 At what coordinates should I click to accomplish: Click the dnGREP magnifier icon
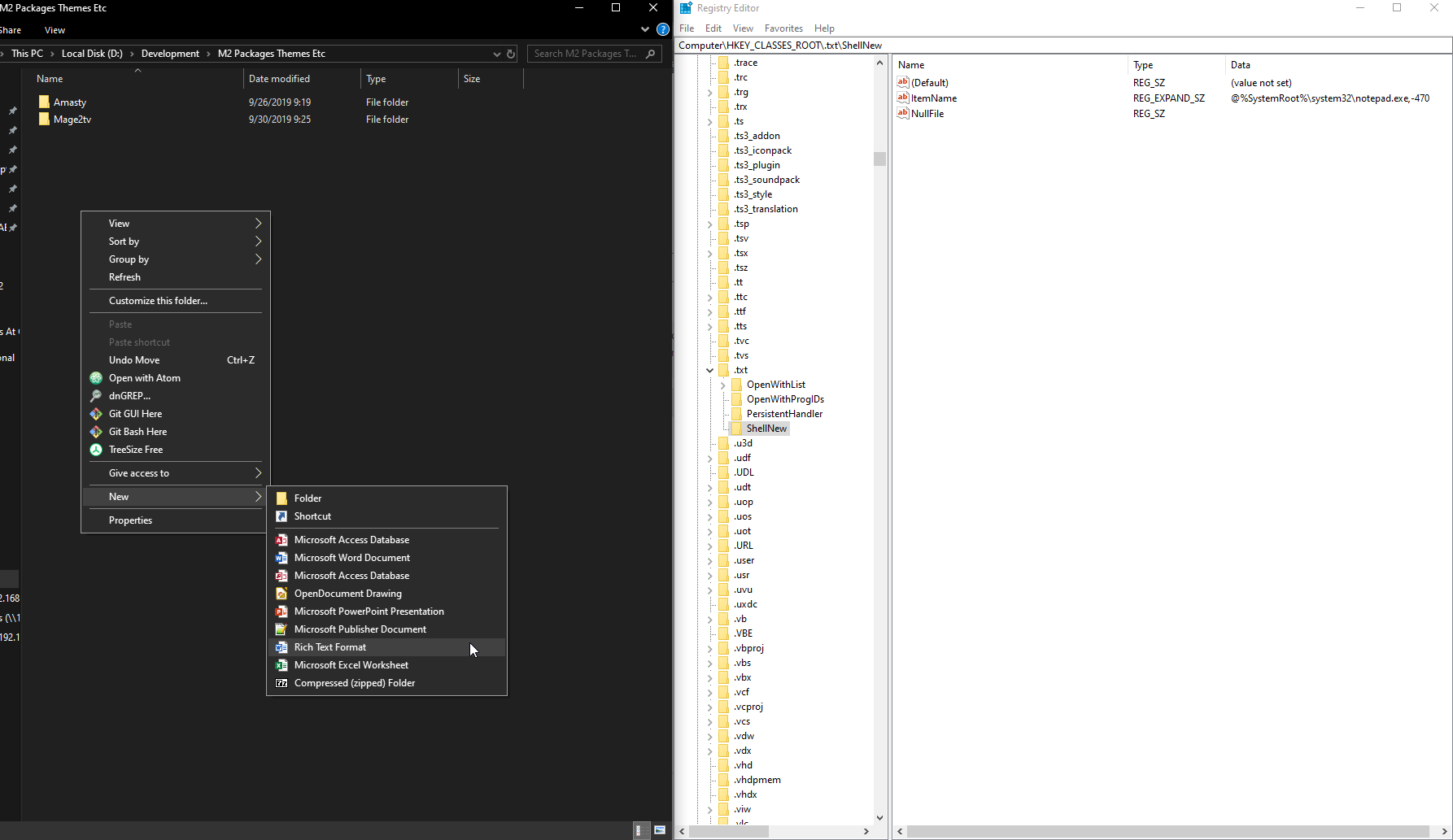coord(96,396)
